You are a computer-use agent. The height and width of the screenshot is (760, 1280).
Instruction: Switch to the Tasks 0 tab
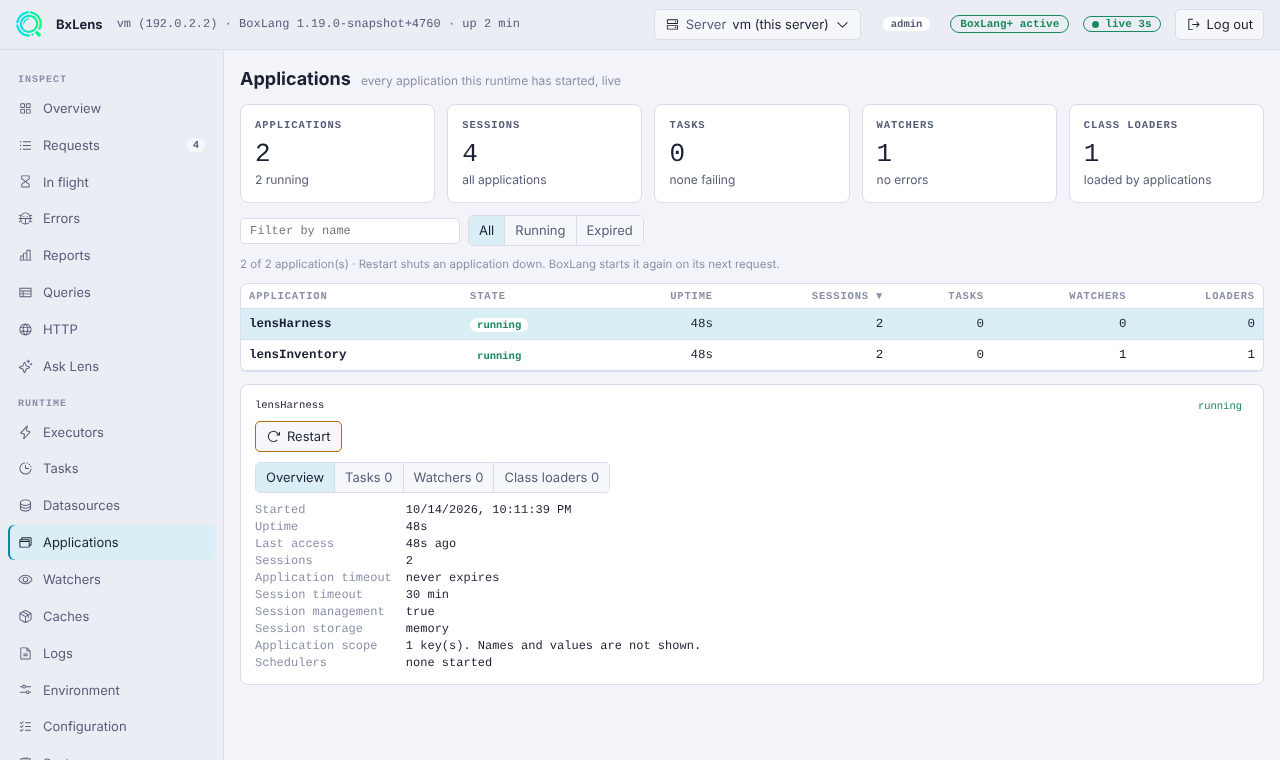tap(369, 477)
